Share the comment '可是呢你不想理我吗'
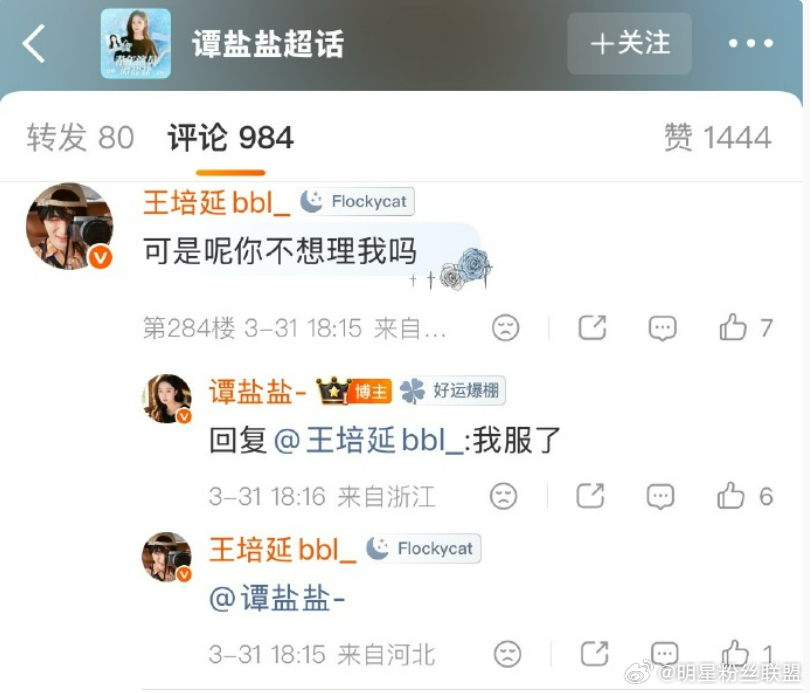This screenshot has width=810, height=693. point(592,327)
